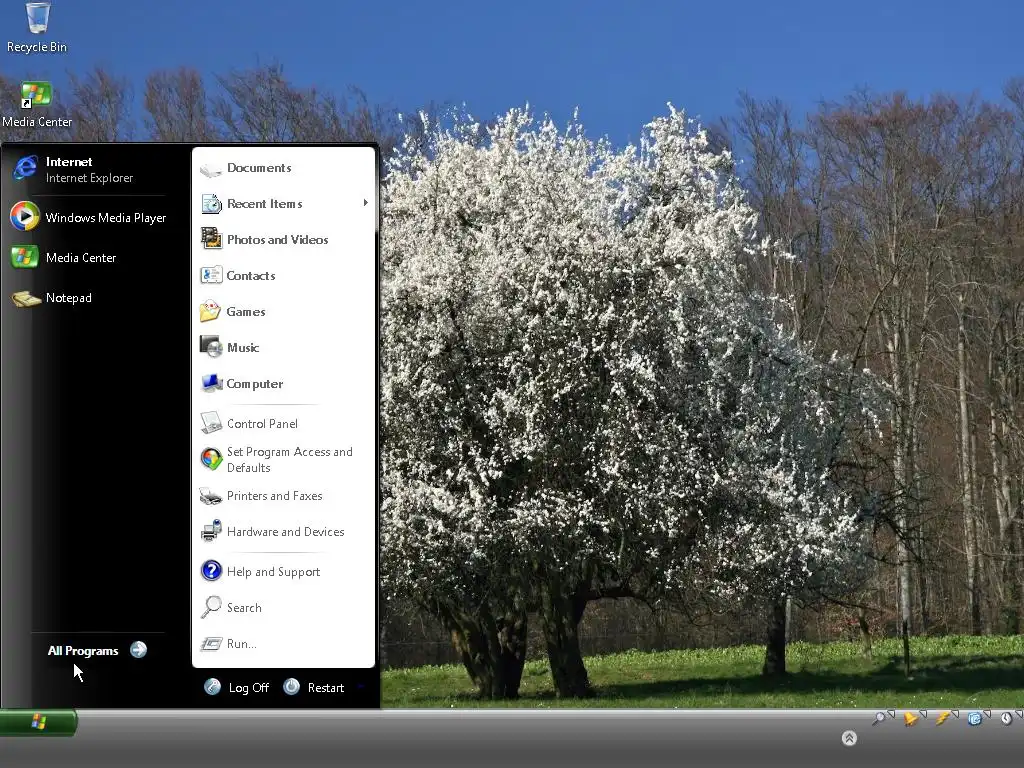Open the dropdown triangle beside the lightning tray icon
This screenshot has width=1024, height=768.
(955, 714)
